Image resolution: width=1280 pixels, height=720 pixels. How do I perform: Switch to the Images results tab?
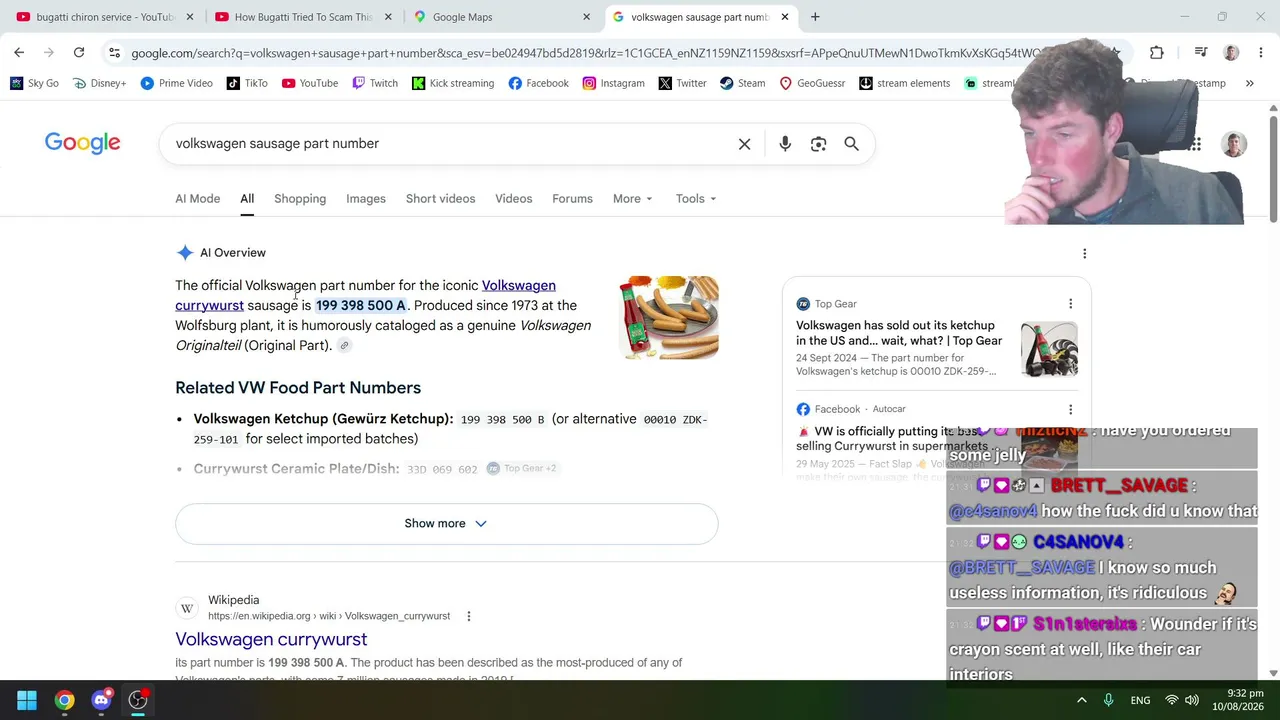click(366, 199)
